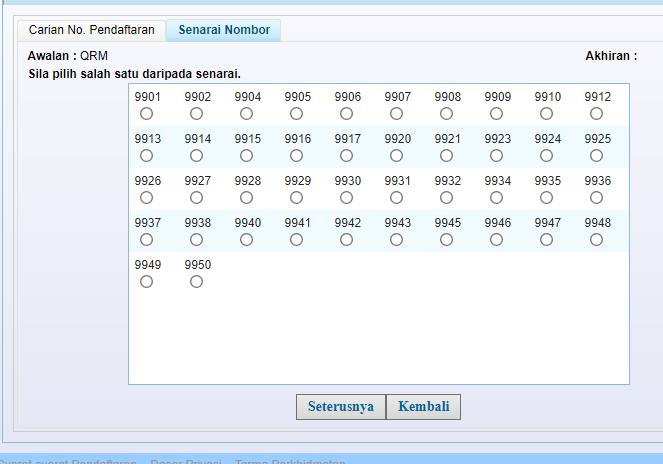Image resolution: width=663 pixels, height=464 pixels.
Task: Select number 9949 radio button
Action: click(x=147, y=282)
